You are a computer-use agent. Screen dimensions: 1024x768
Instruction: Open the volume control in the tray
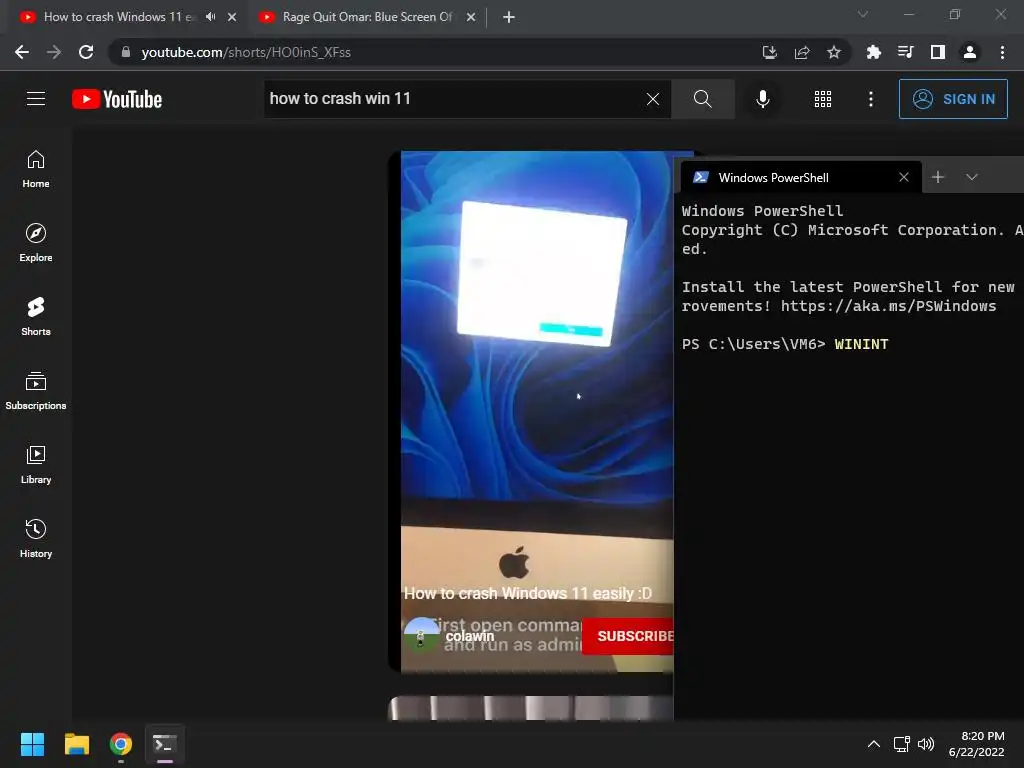pyautogui.click(x=926, y=744)
